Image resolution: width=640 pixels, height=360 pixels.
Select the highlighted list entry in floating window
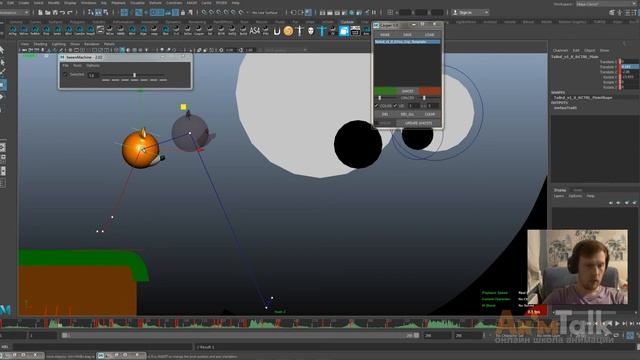407,42
